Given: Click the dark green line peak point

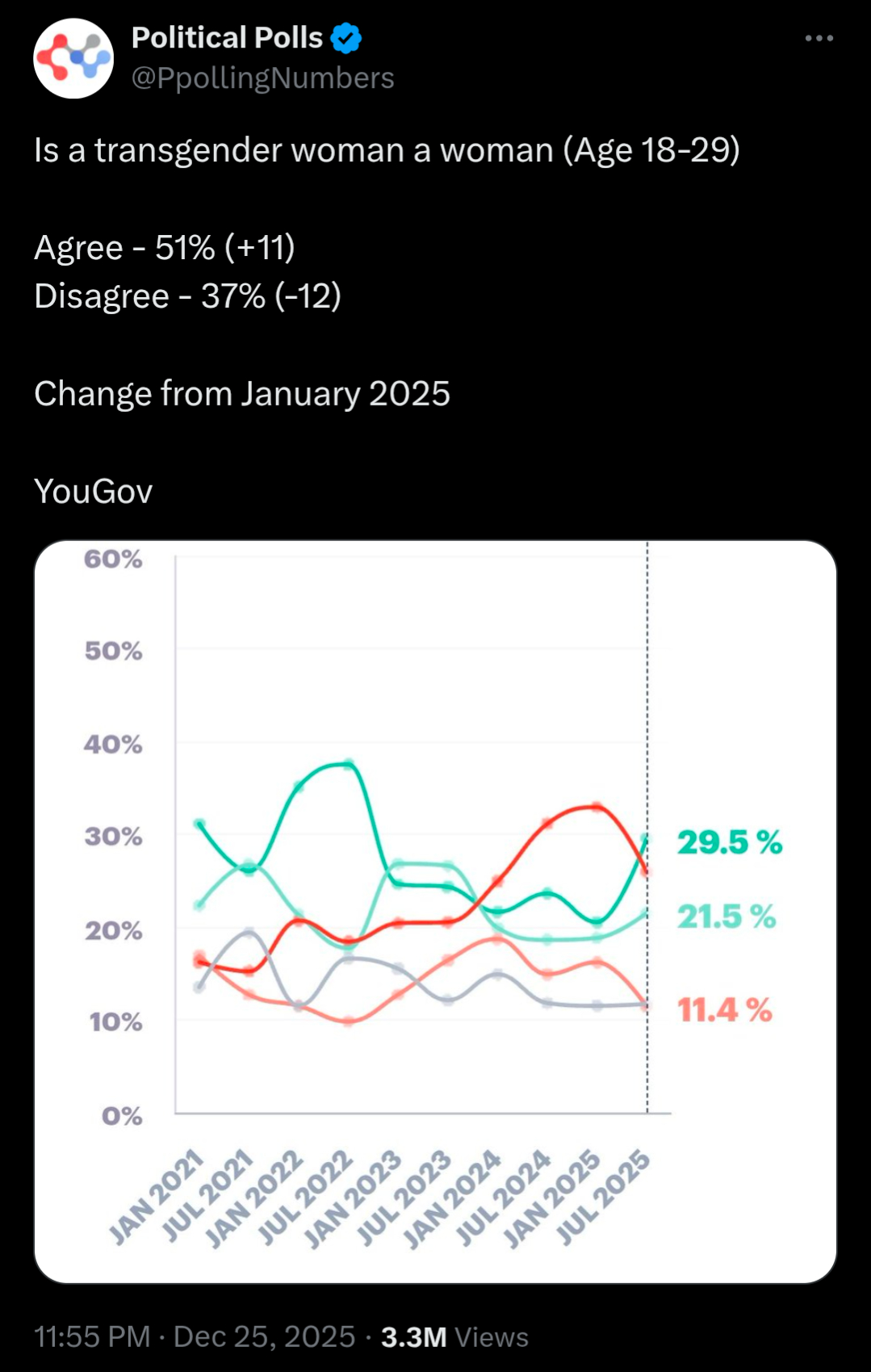Looking at the screenshot, I should pos(349,763).
